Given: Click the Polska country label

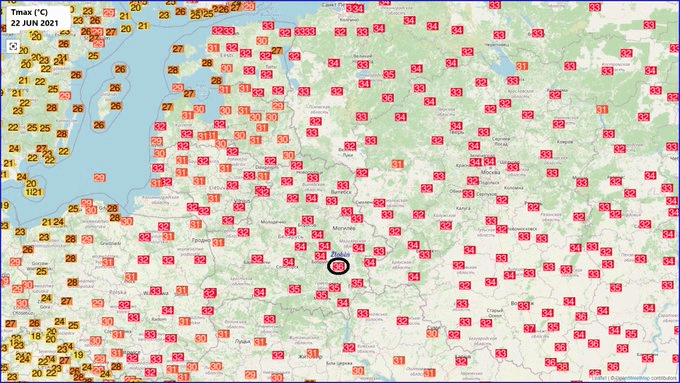Looking at the screenshot, I should 118,292.
